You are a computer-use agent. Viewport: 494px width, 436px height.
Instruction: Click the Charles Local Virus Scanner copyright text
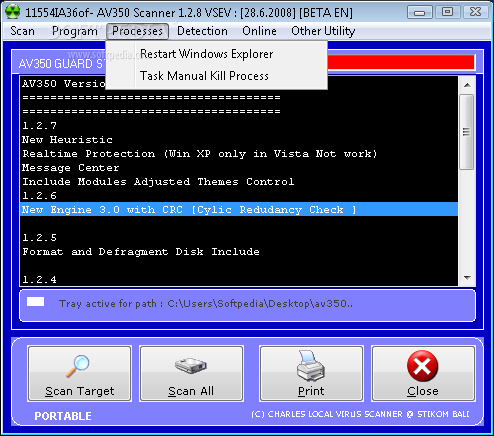360,414
